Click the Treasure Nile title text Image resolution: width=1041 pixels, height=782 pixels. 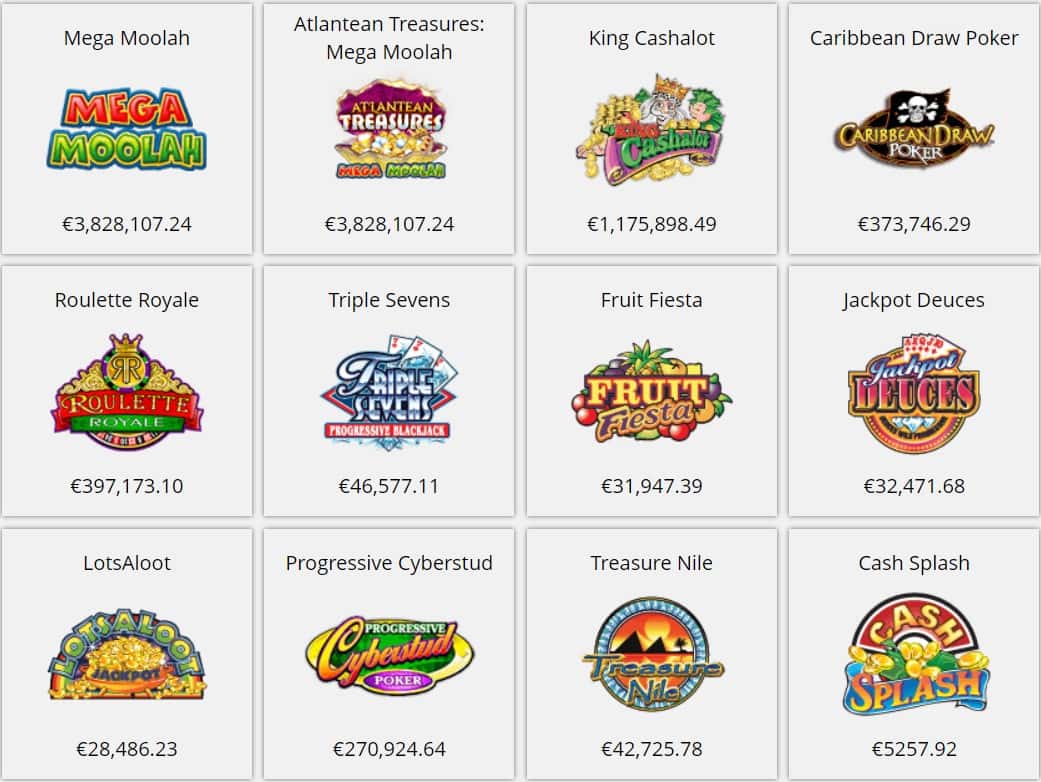[651, 563]
